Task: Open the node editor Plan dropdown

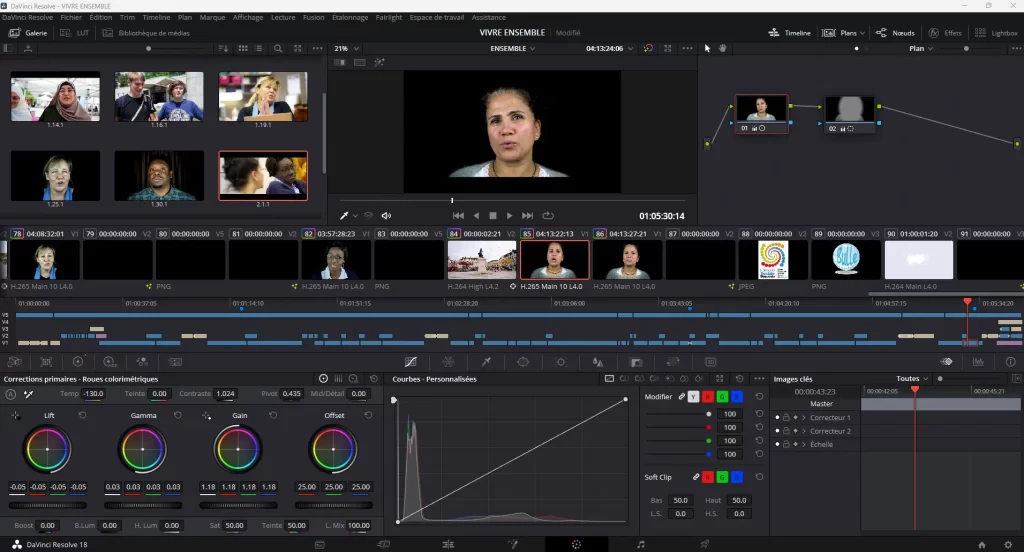Action: [921, 48]
